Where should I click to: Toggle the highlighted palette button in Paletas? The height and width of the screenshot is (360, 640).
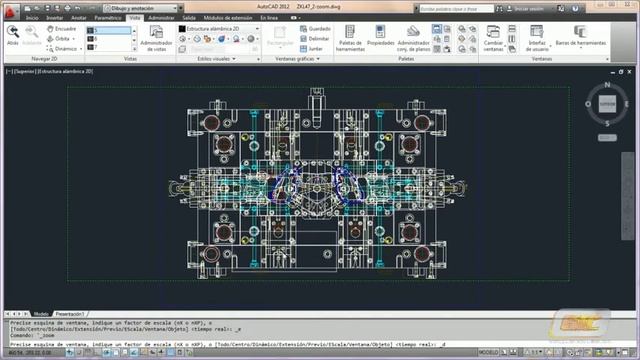click(437, 29)
